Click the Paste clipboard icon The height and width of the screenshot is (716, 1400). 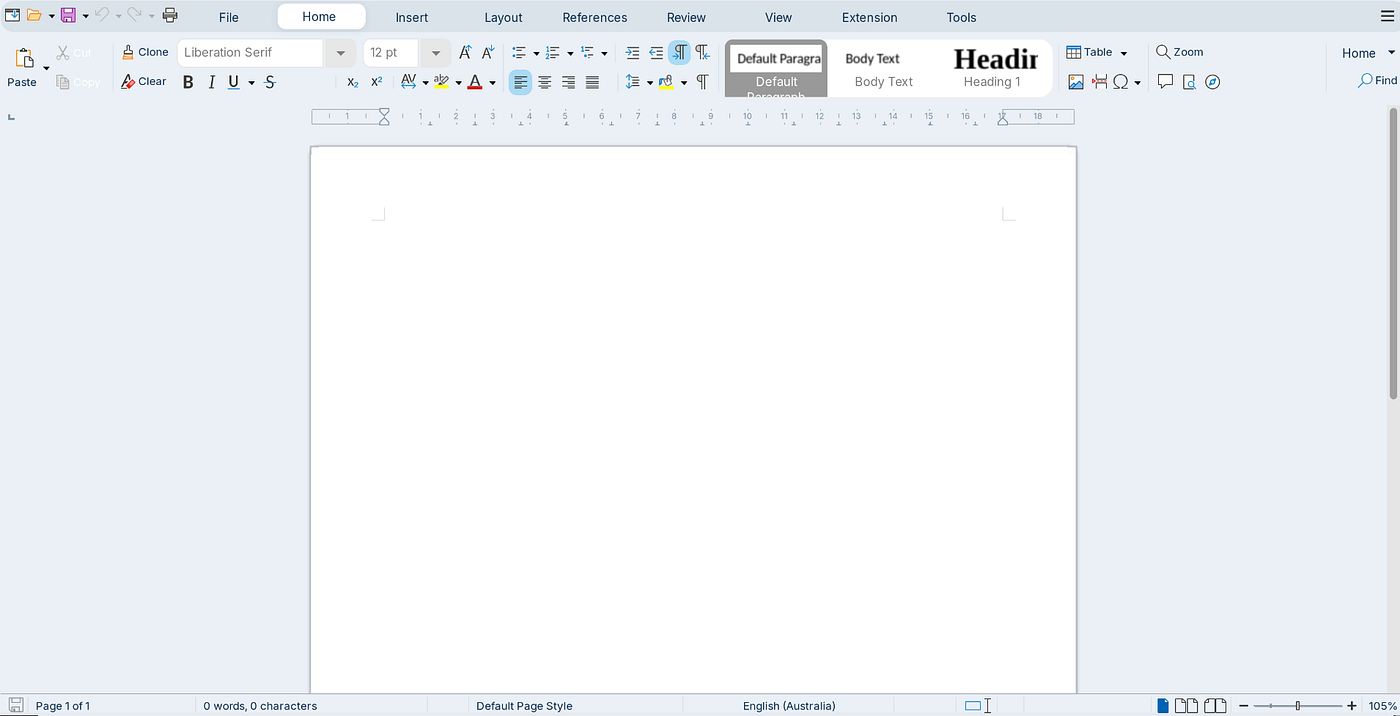(x=24, y=58)
